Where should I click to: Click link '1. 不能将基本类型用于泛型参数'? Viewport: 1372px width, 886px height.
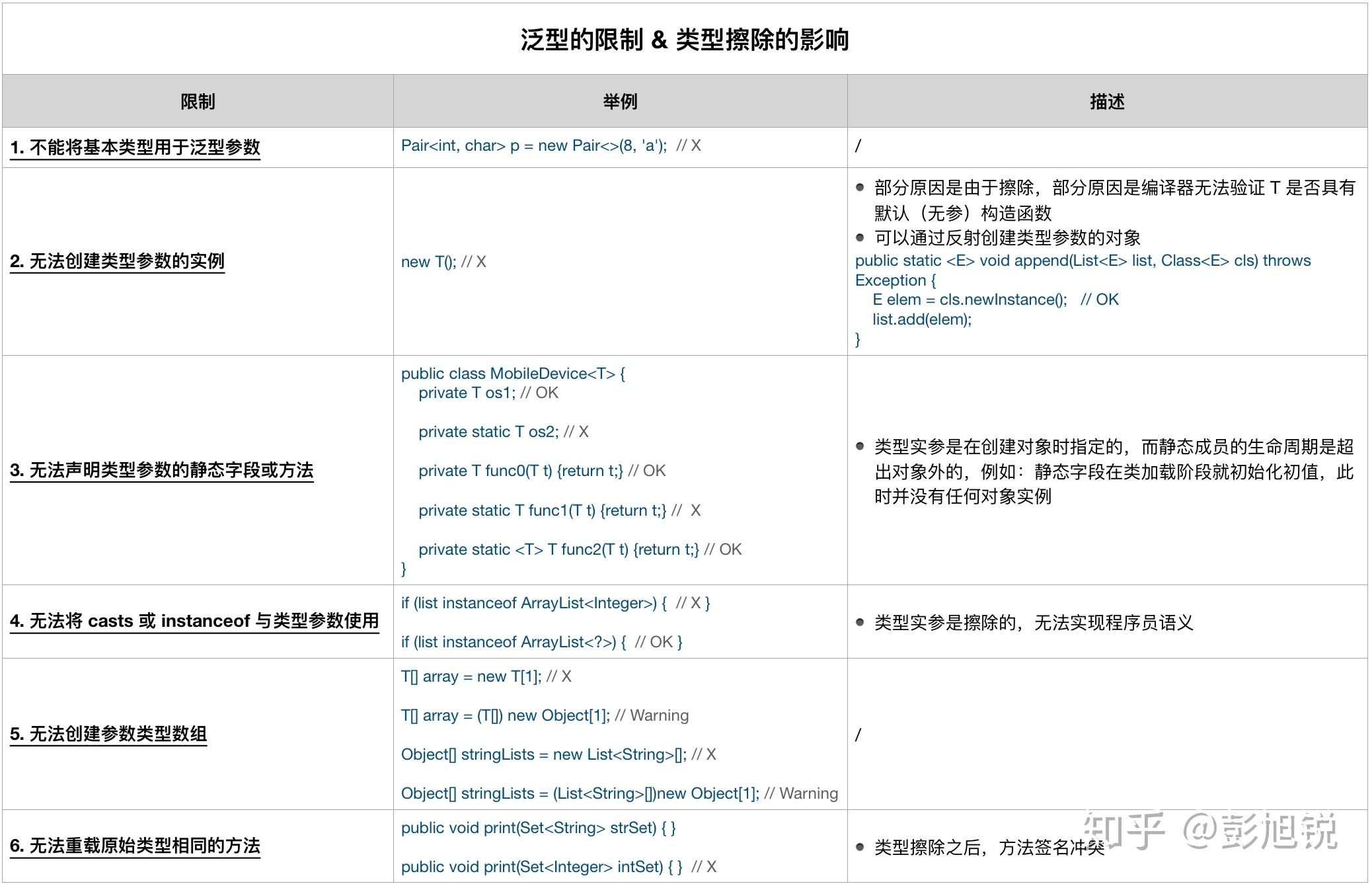135,147
